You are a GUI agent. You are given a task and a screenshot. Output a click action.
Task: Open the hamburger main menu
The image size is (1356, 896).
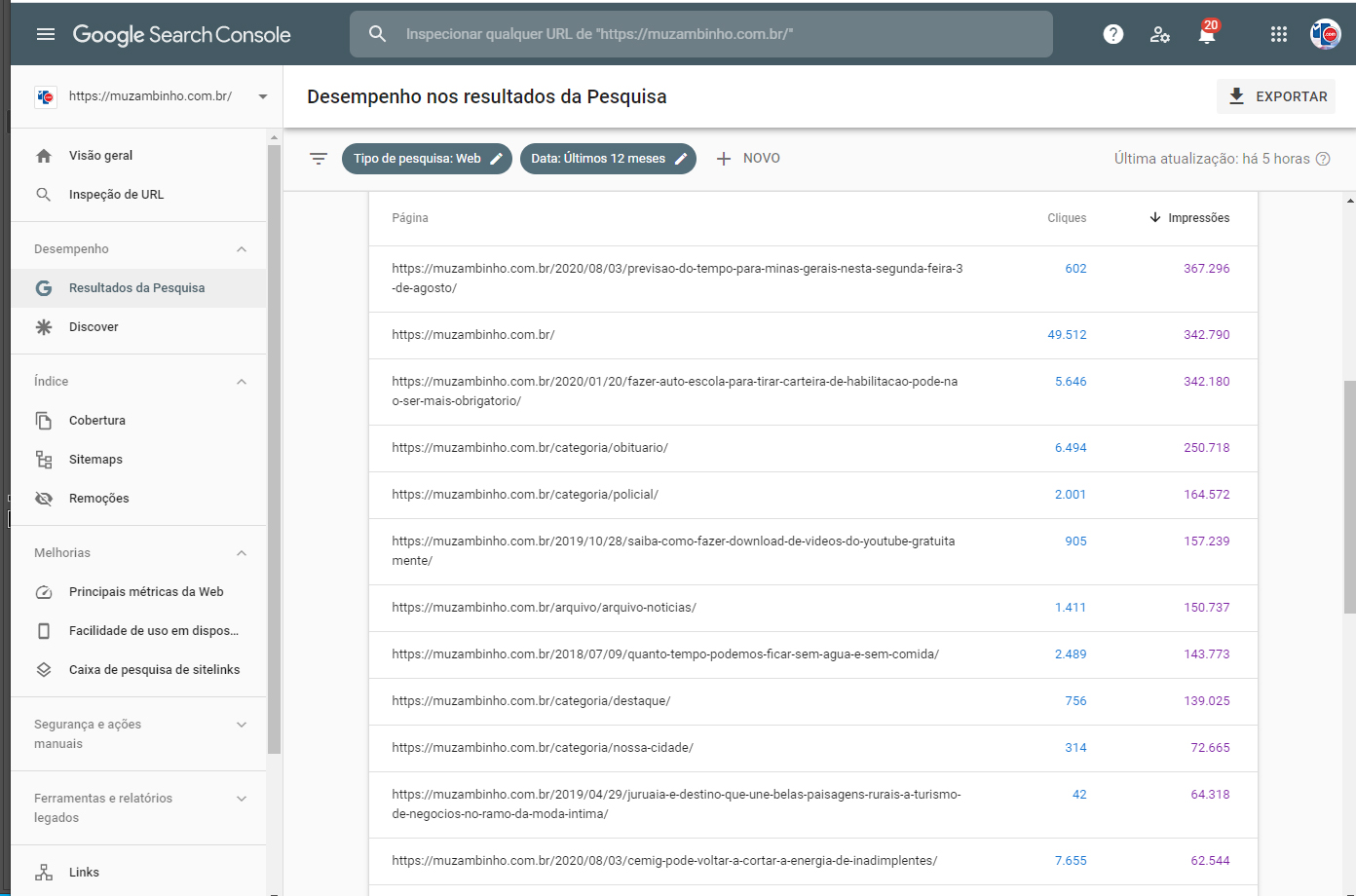pos(46,34)
